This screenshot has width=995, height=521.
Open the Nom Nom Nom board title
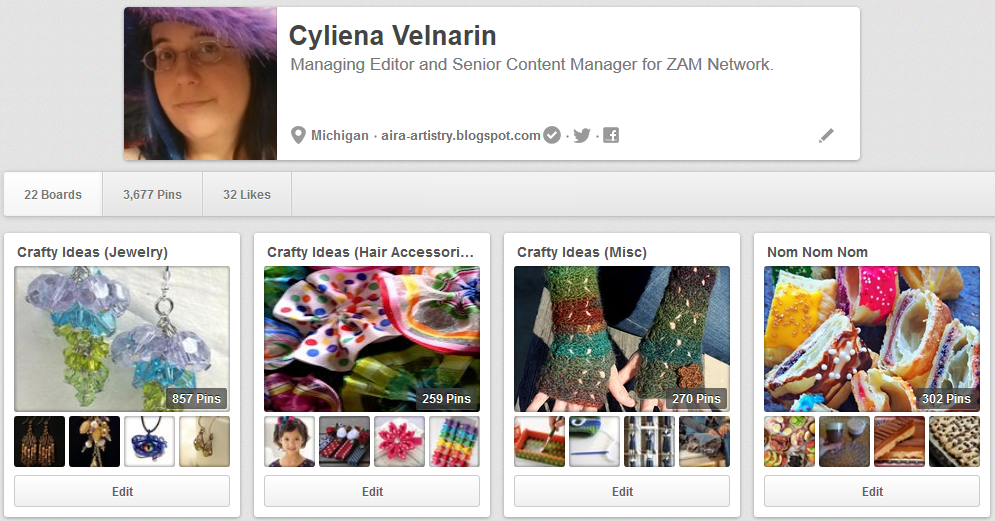pyautogui.click(x=817, y=252)
